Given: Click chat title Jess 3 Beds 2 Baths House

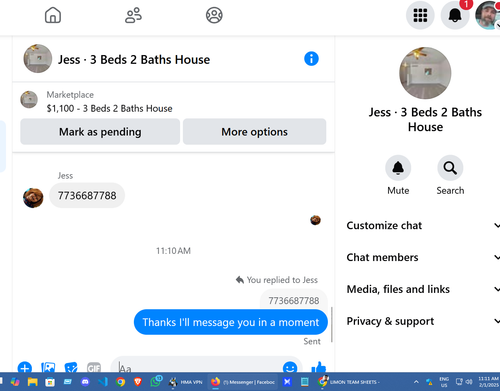Looking at the screenshot, I should pos(134,60).
